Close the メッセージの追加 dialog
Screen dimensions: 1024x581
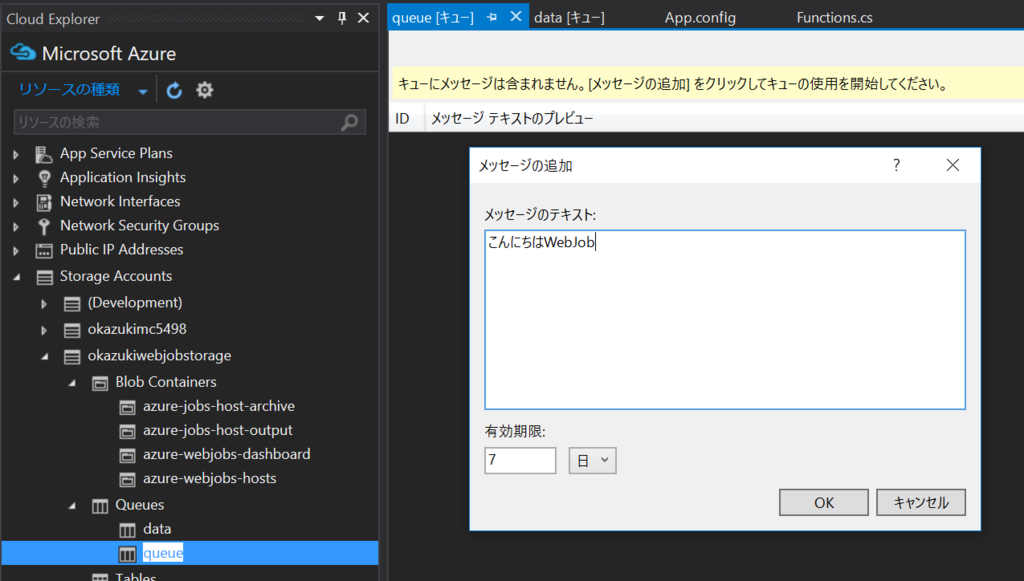point(953,165)
